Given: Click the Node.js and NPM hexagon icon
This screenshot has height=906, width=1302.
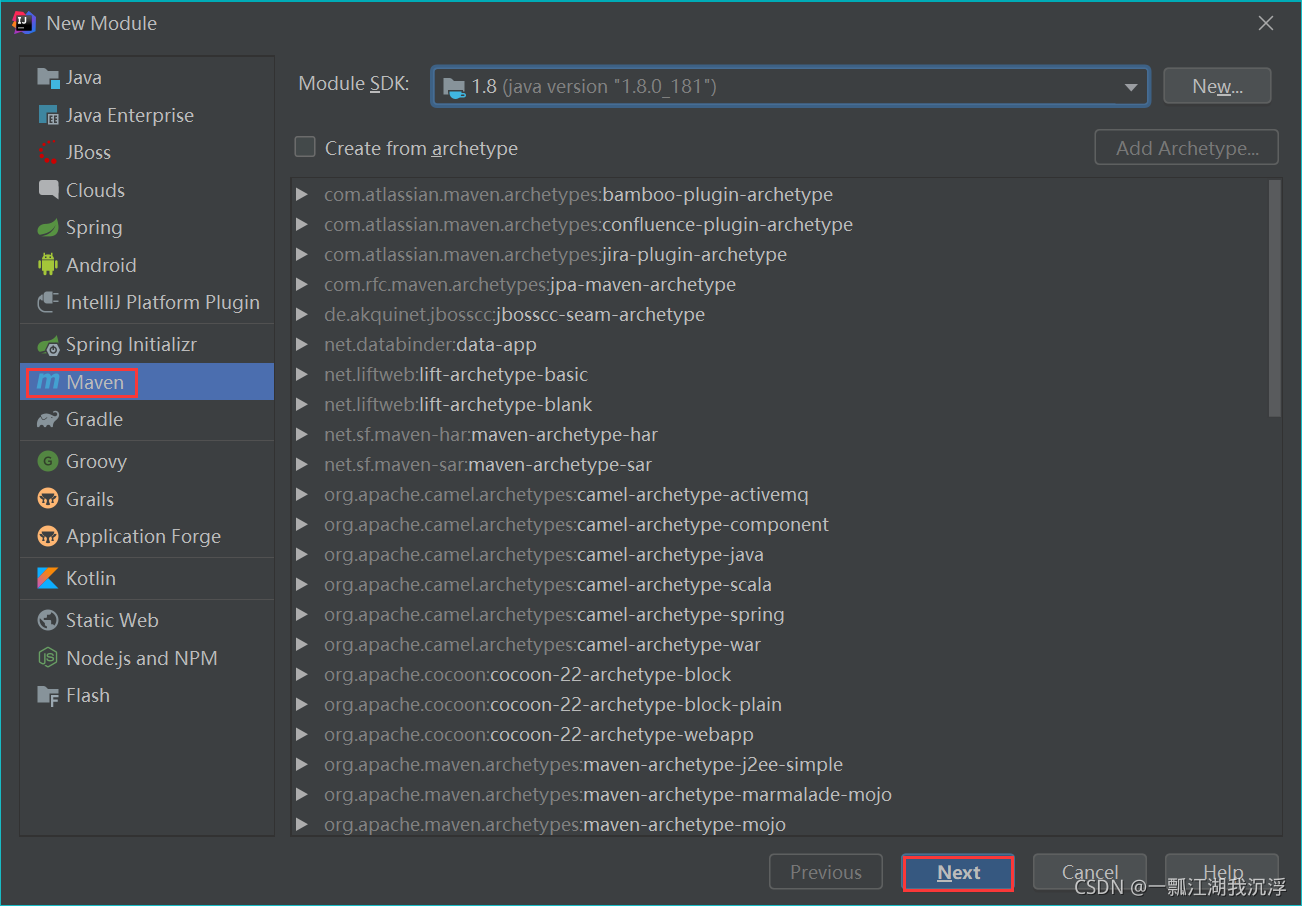Looking at the screenshot, I should click(x=48, y=658).
